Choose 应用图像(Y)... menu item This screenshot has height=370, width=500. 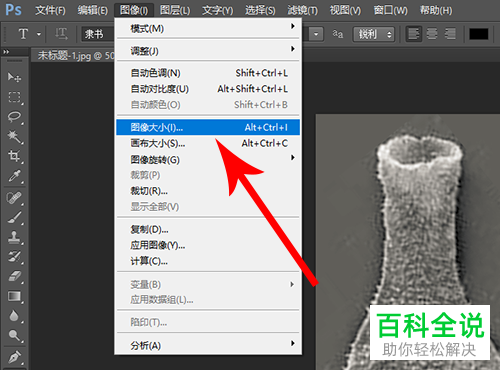tap(208, 245)
